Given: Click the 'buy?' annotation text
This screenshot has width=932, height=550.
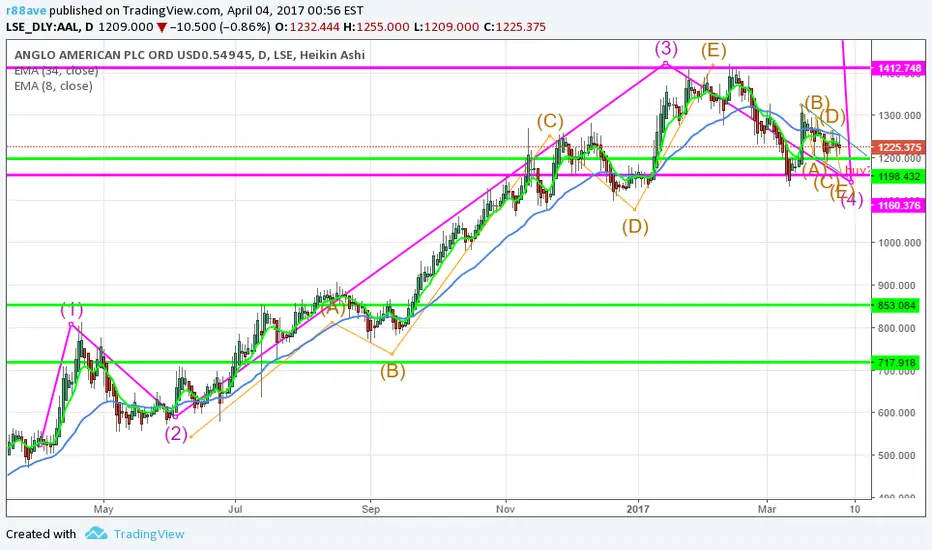Looking at the screenshot, I should (857, 171).
